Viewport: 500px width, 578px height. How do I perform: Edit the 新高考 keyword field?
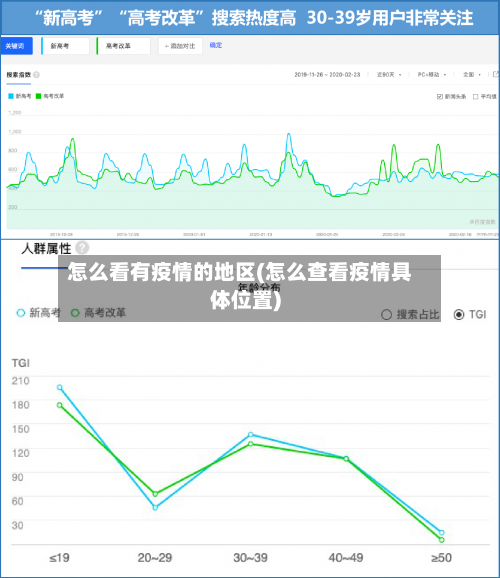click(x=65, y=46)
